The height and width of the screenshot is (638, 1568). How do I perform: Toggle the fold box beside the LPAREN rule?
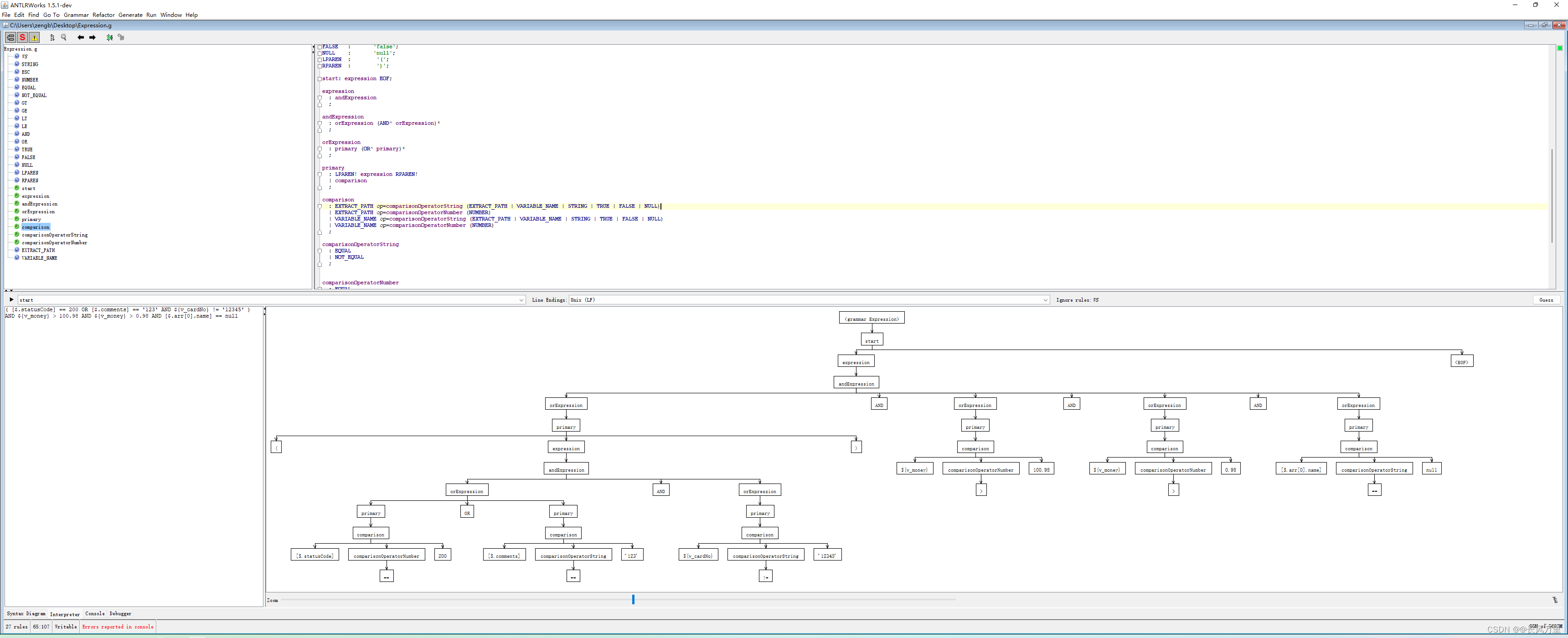pos(320,60)
